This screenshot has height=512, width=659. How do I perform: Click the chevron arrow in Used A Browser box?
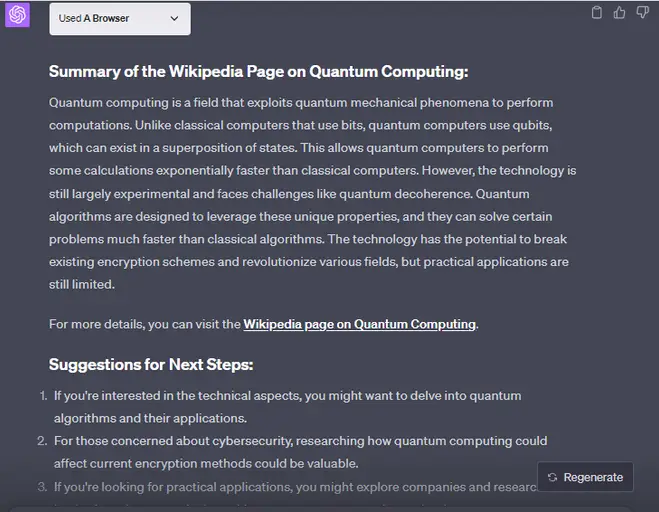(174, 18)
